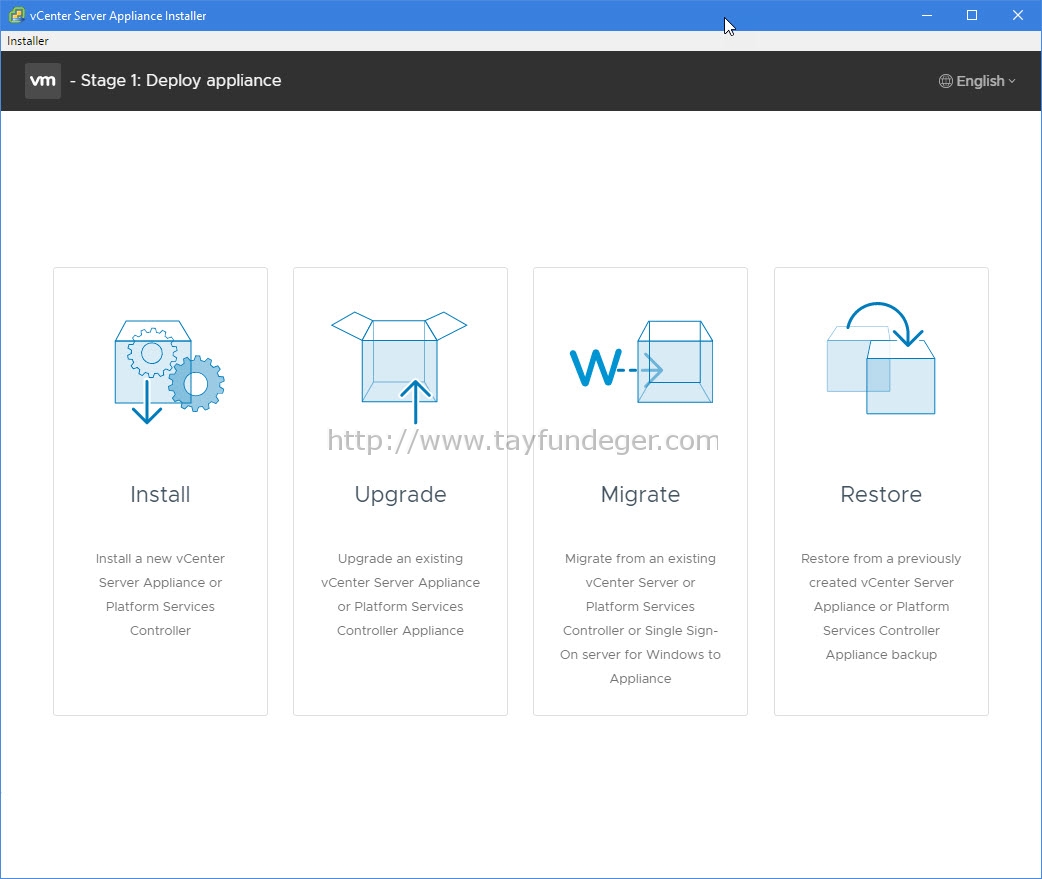Click the Restore backup boxes icon
Screen dimensions: 1042x879
(881, 358)
